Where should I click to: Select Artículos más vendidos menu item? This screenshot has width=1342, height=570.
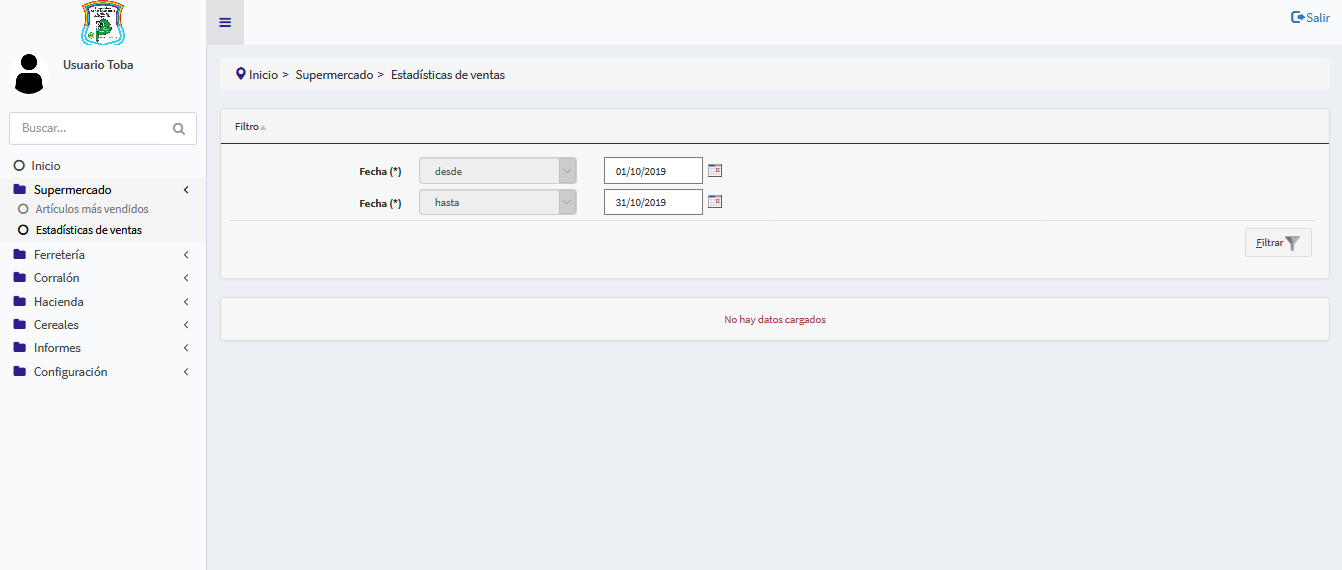coord(92,209)
